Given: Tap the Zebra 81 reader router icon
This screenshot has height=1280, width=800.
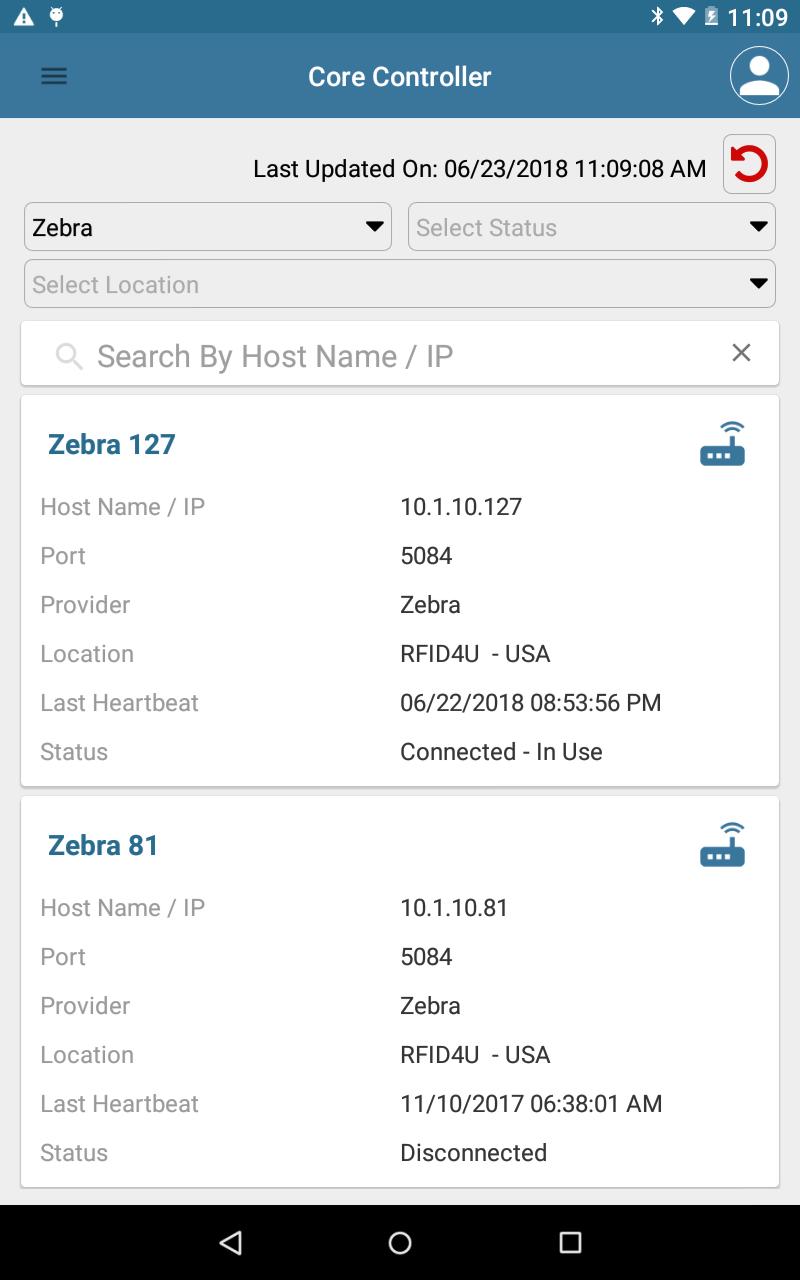Looking at the screenshot, I should click(722, 845).
